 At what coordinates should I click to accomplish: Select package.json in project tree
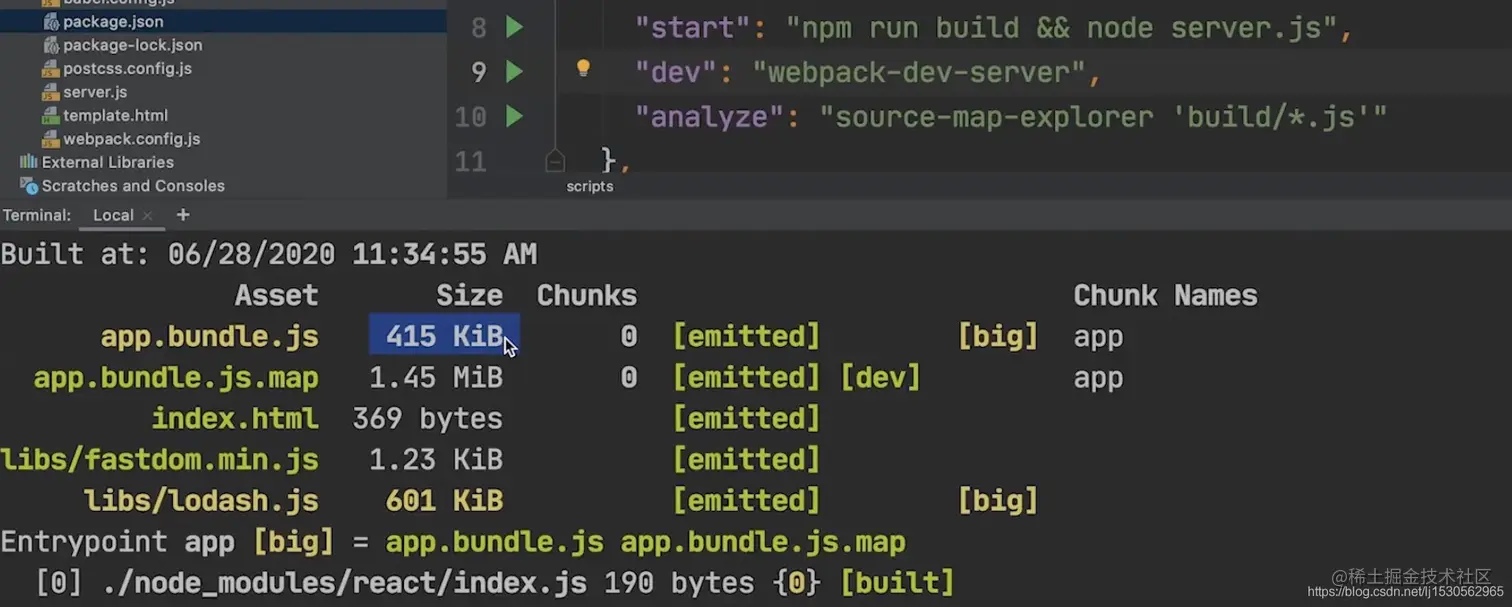coord(113,21)
